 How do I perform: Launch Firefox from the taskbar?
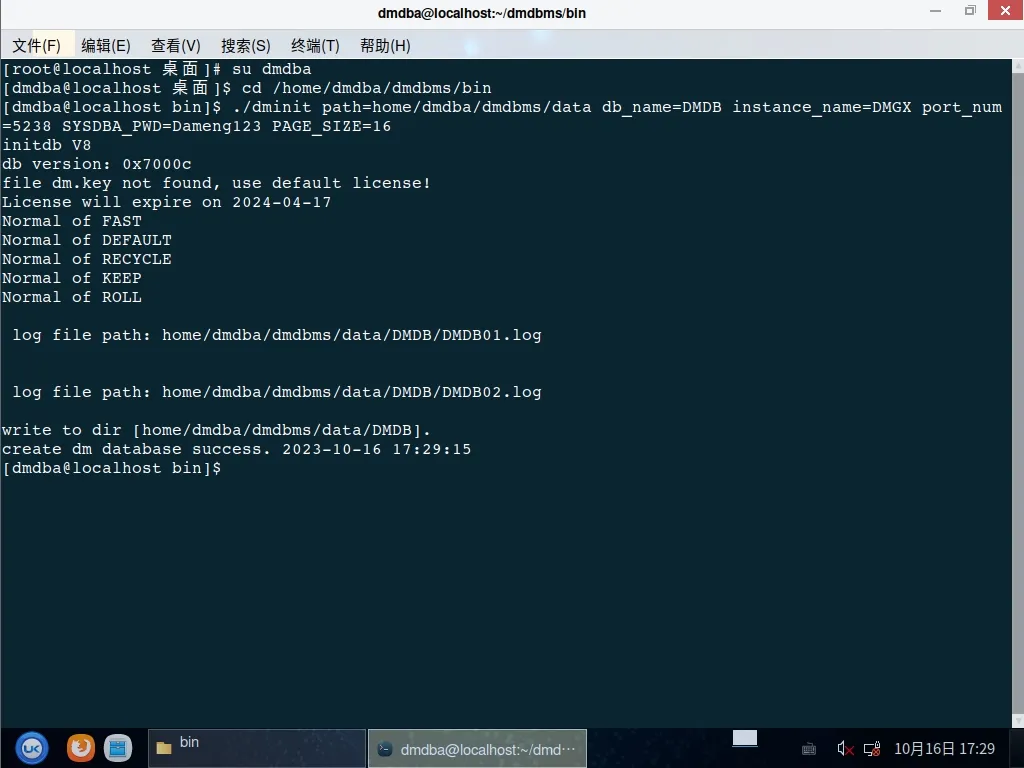point(81,748)
